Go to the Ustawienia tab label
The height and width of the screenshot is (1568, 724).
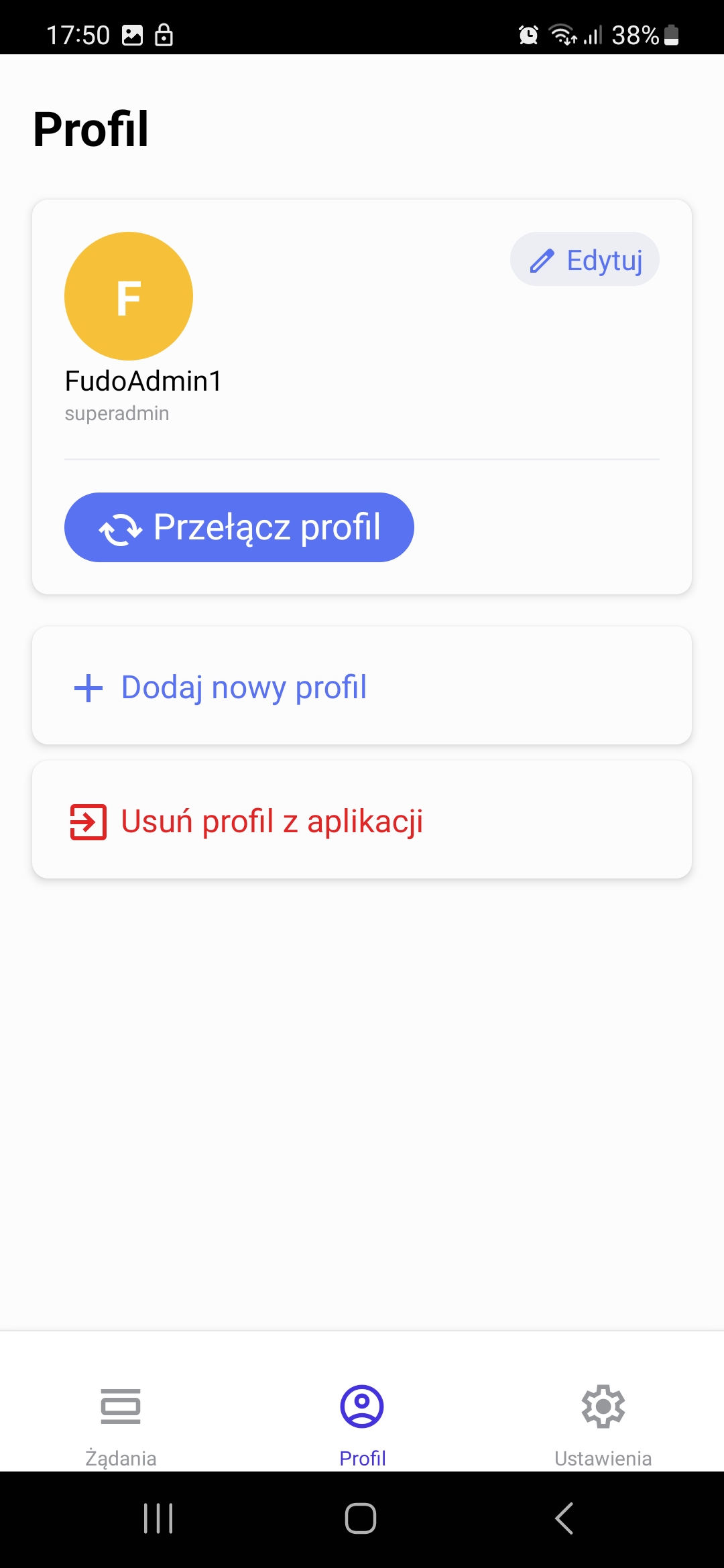[x=603, y=1458]
